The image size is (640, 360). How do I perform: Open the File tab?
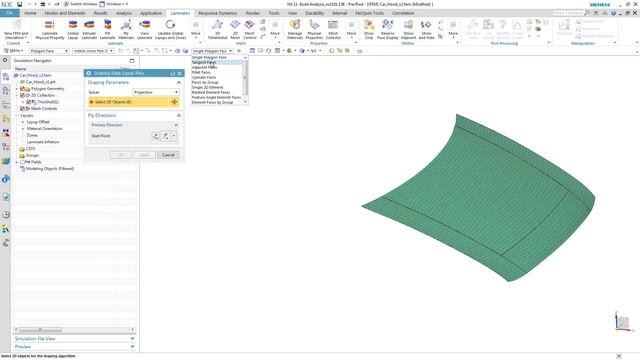click(x=9, y=13)
